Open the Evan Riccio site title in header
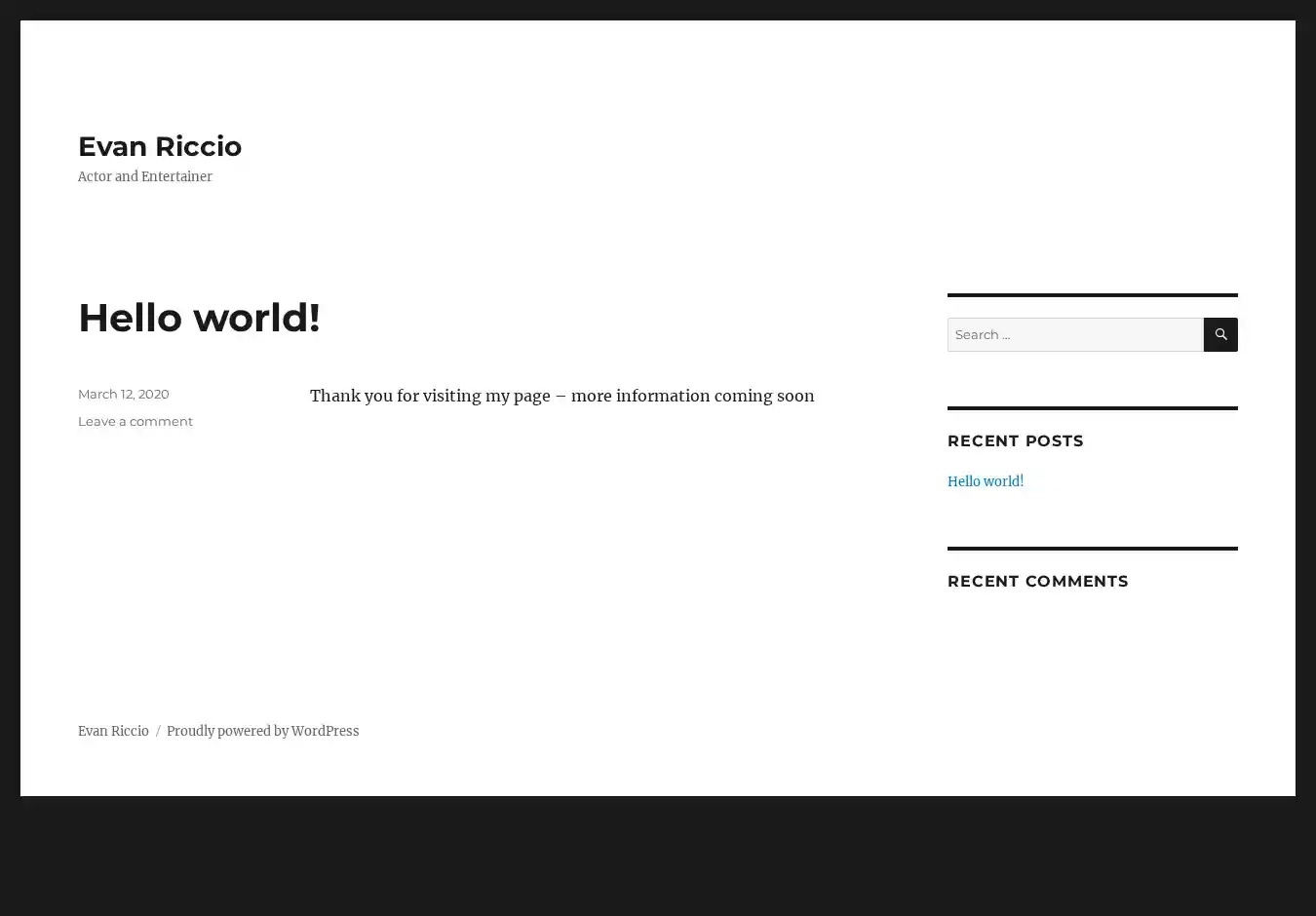 (x=160, y=146)
